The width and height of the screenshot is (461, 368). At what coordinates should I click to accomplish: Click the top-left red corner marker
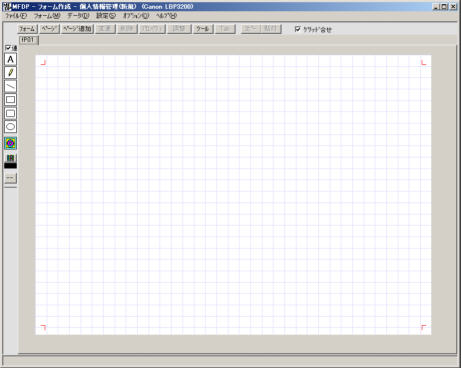coord(43,62)
